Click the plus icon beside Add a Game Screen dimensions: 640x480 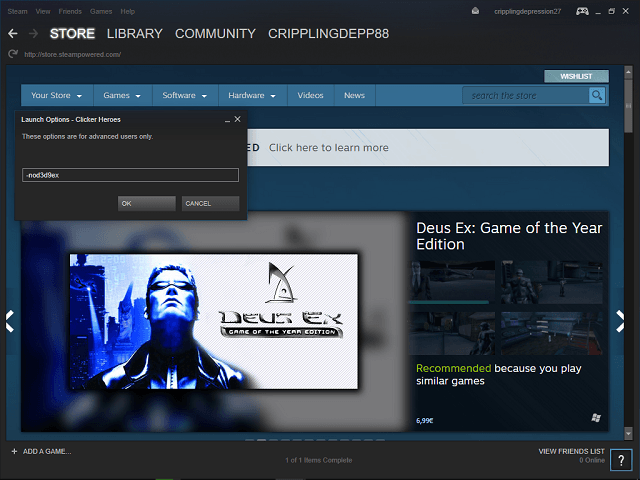(14, 451)
